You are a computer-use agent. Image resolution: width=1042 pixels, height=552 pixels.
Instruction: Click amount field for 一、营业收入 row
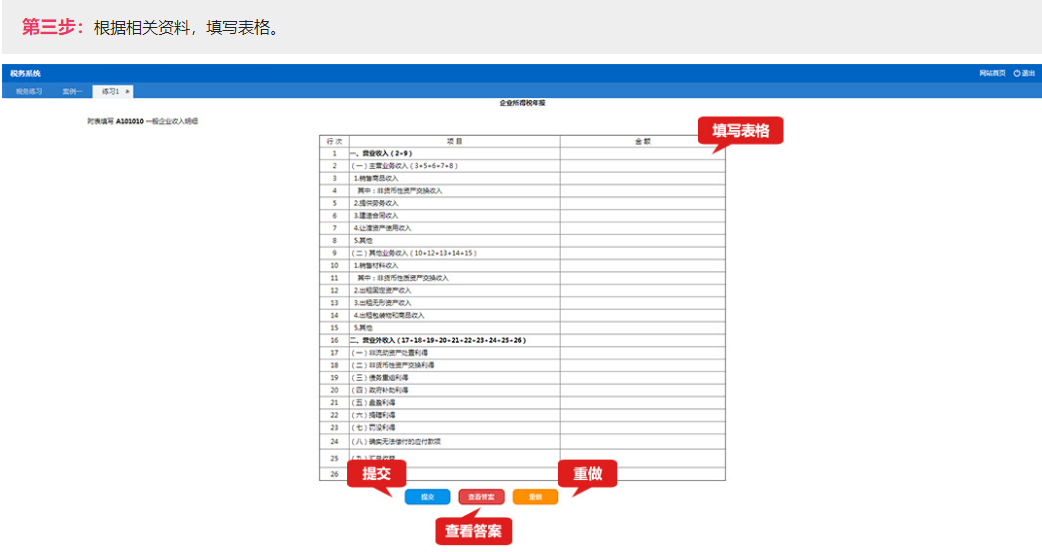(x=643, y=153)
